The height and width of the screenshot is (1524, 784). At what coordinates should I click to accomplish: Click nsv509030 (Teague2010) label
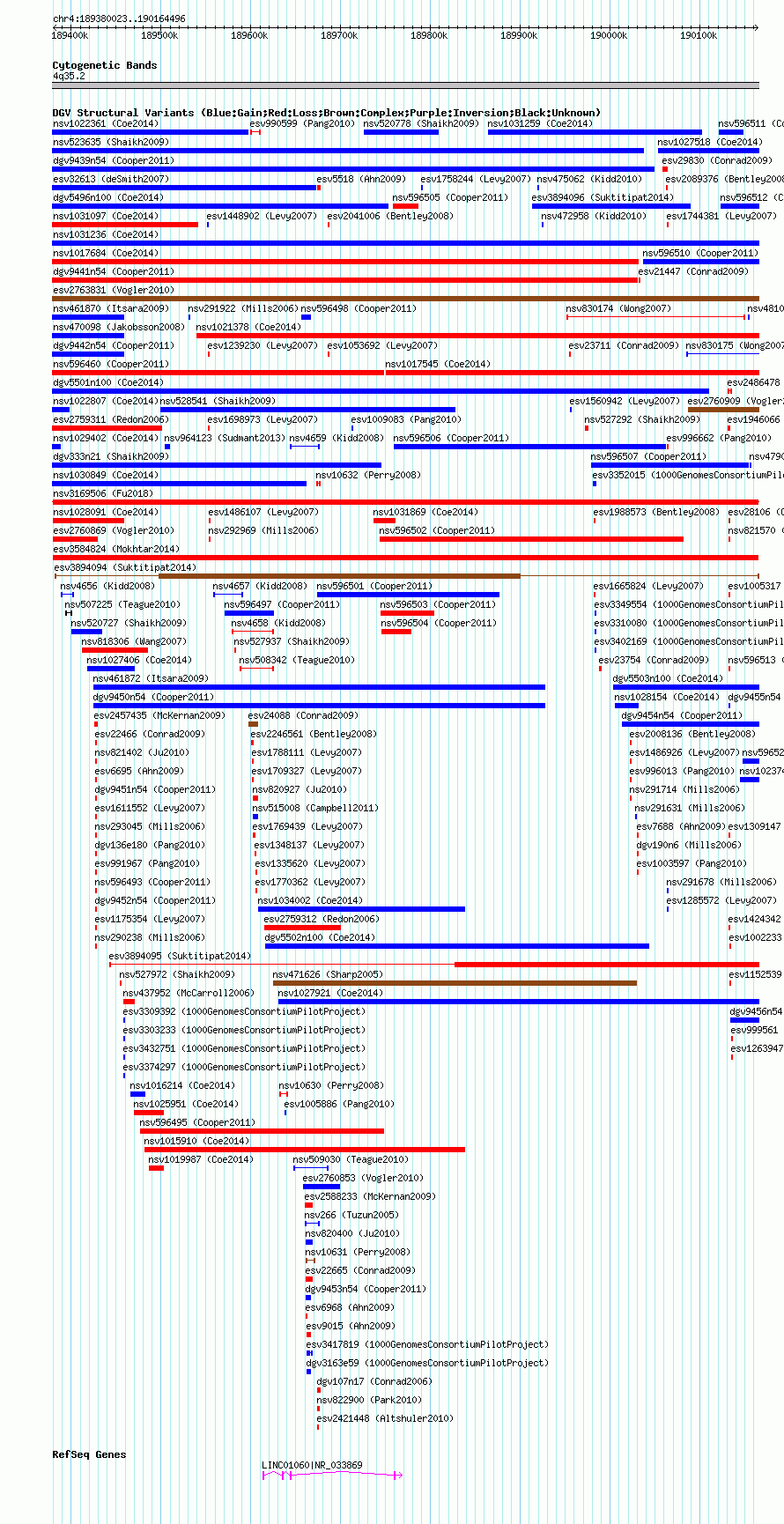click(x=351, y=1159)
